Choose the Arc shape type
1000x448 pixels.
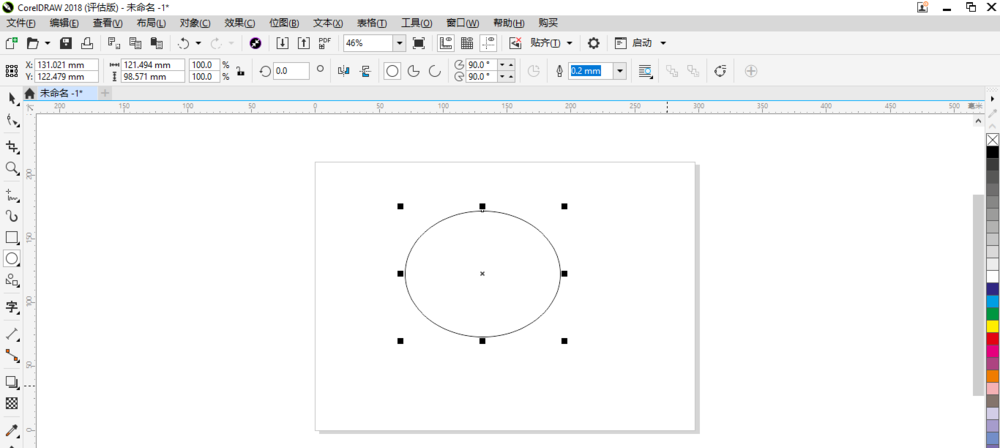pyautogui.click(x=435, y=71)
